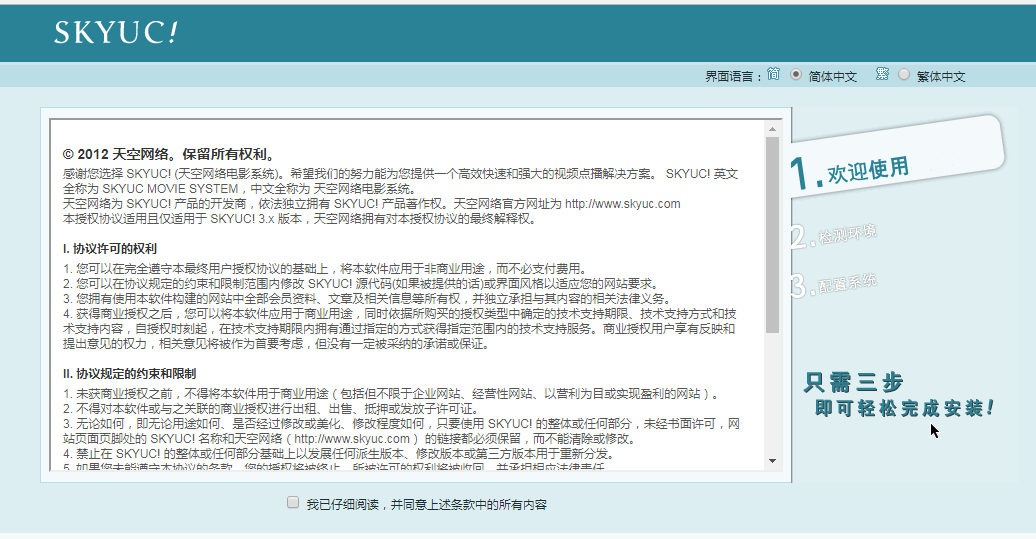Image resolution: width=1036 pixels, height=539 pixels.
Task: Click clause 1 about 非商业用途 use
Action: pos(325,269)
